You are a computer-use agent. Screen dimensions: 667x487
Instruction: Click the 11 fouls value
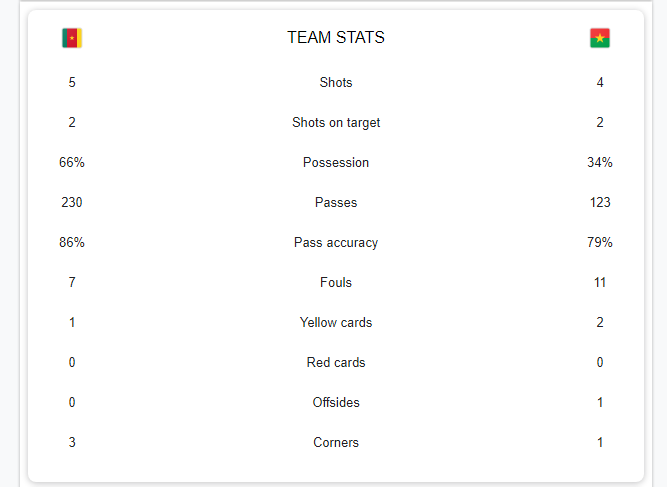tap(600, 282)
